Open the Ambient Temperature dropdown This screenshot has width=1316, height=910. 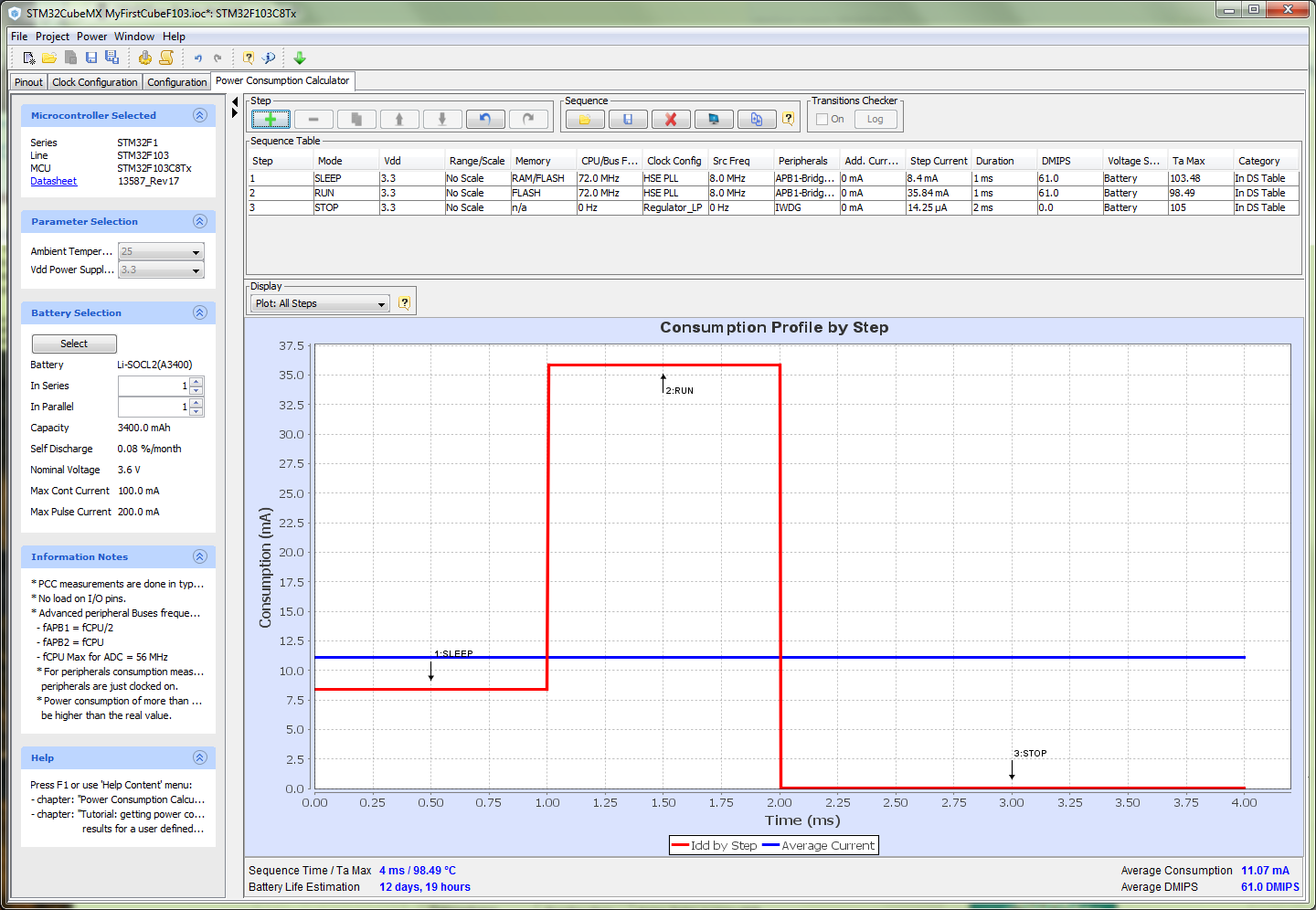[161, 251]
